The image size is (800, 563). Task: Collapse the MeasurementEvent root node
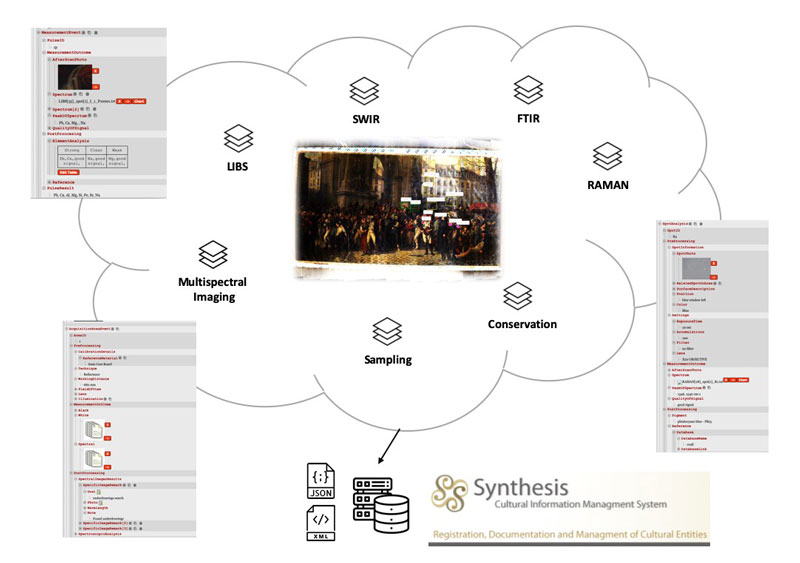point(38,32)
